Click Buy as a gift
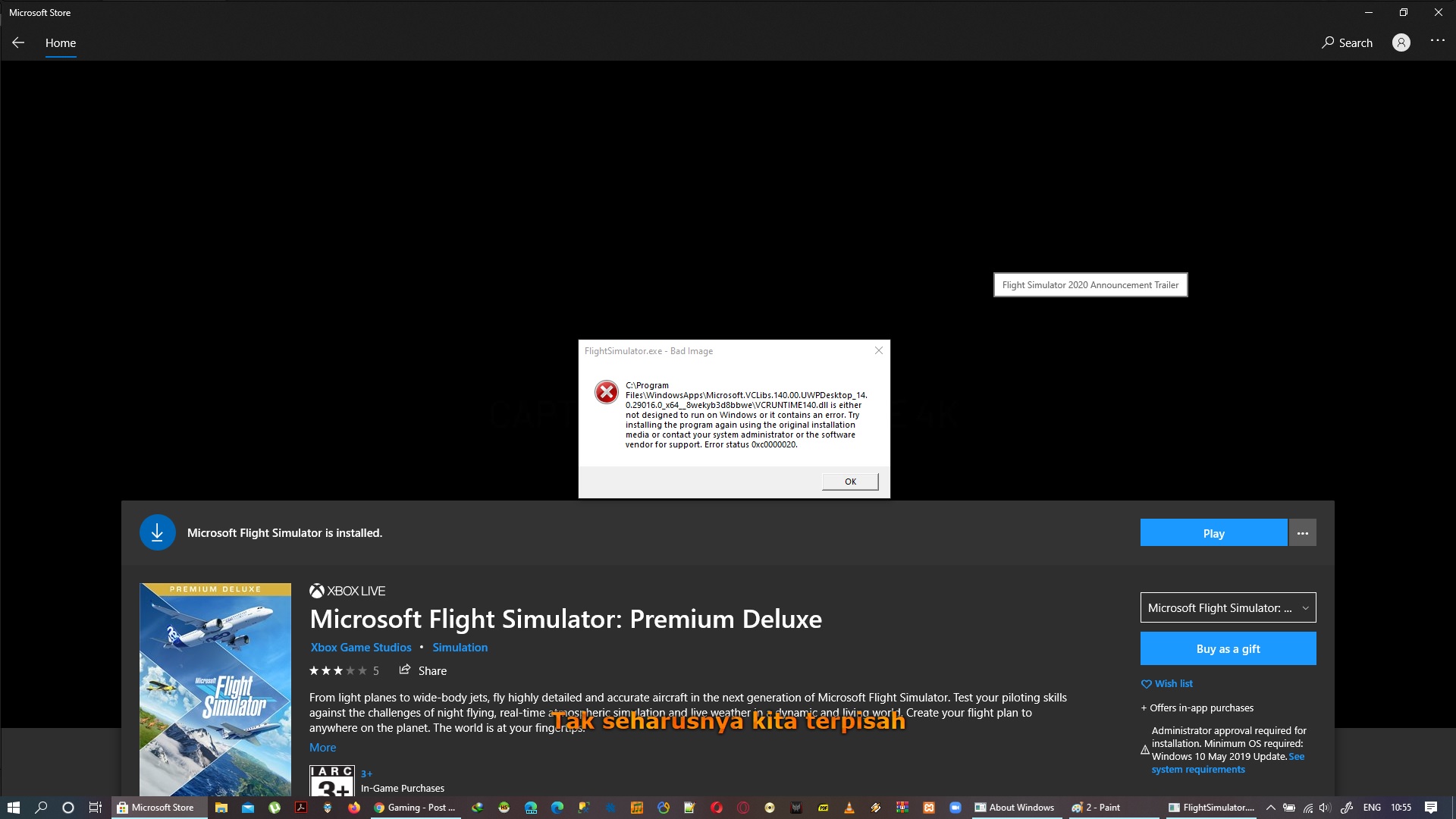Viewport: 1456px width, 819px height. (1228, 648)
